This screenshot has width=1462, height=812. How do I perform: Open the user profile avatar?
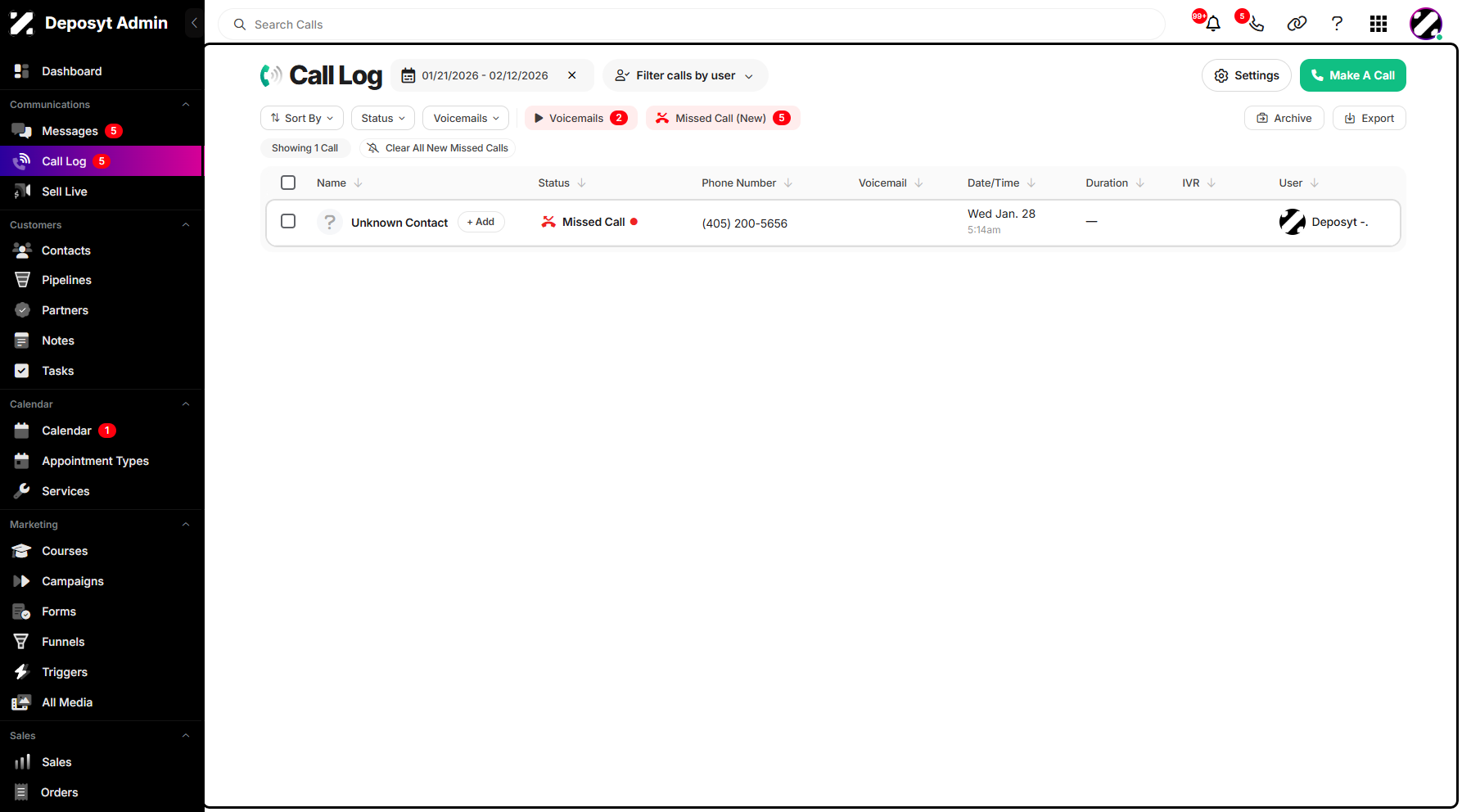pyautogui.click(x=1425, y=24)
